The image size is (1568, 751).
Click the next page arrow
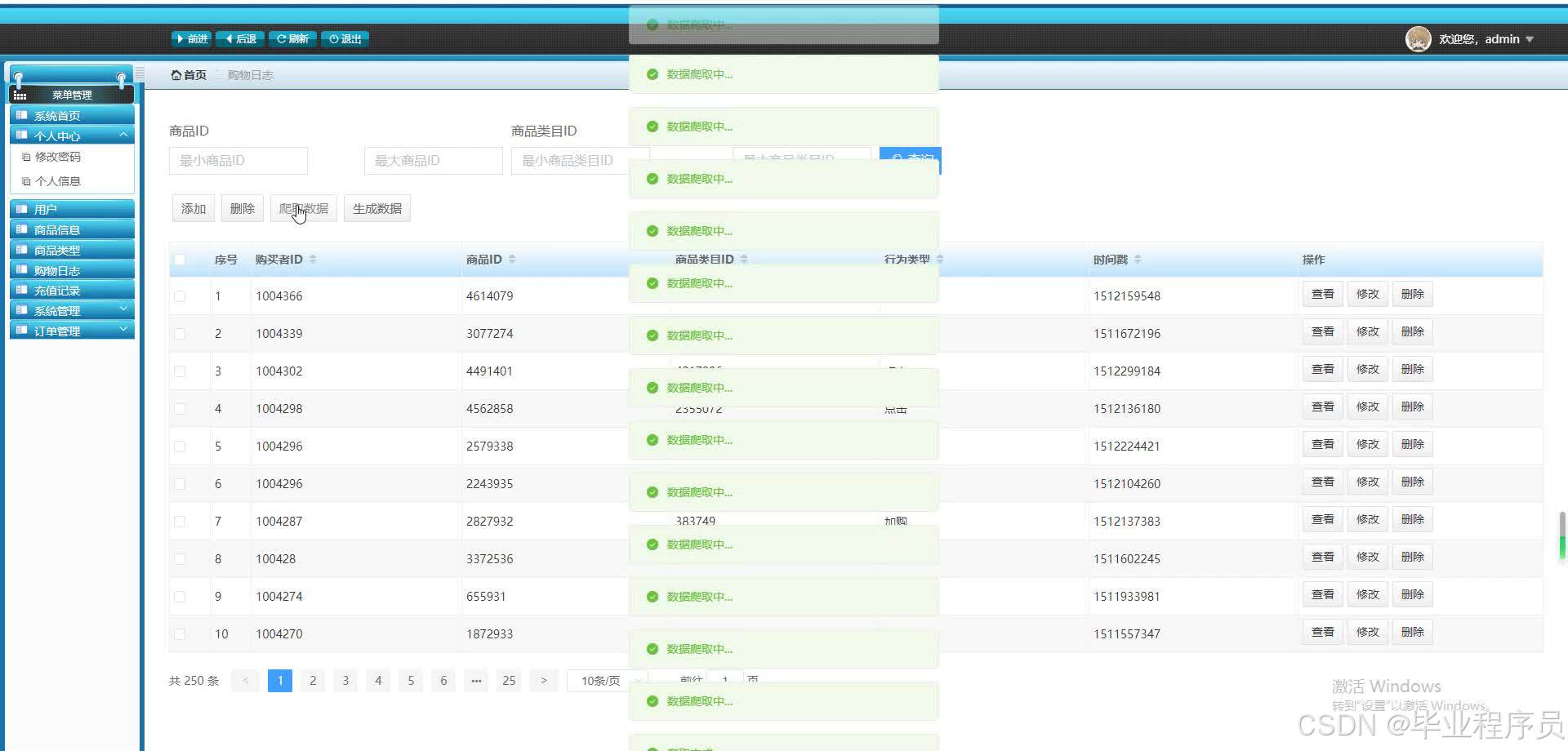coord(543,681)
